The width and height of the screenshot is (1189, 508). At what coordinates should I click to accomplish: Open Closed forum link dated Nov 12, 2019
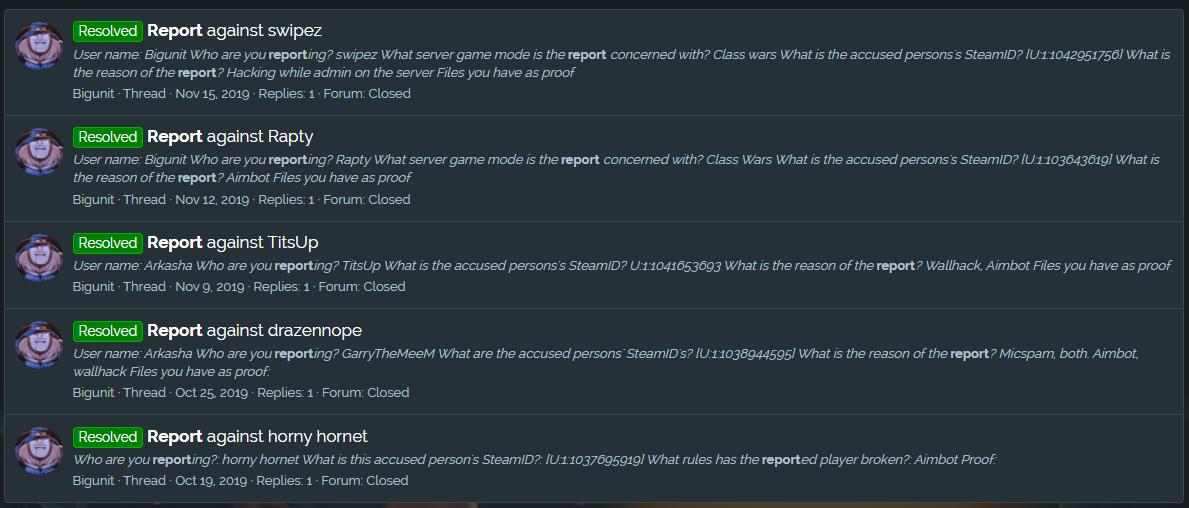coord(389,200)
